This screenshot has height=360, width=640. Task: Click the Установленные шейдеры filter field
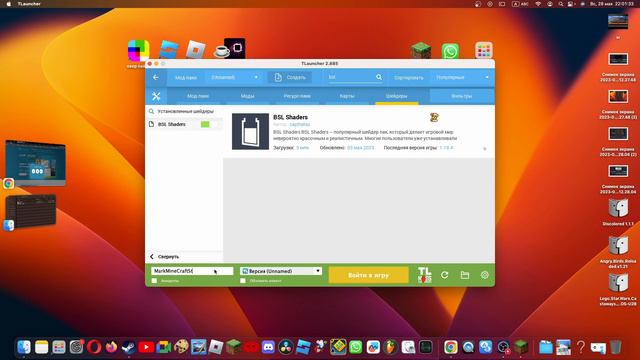click(186, 111)
